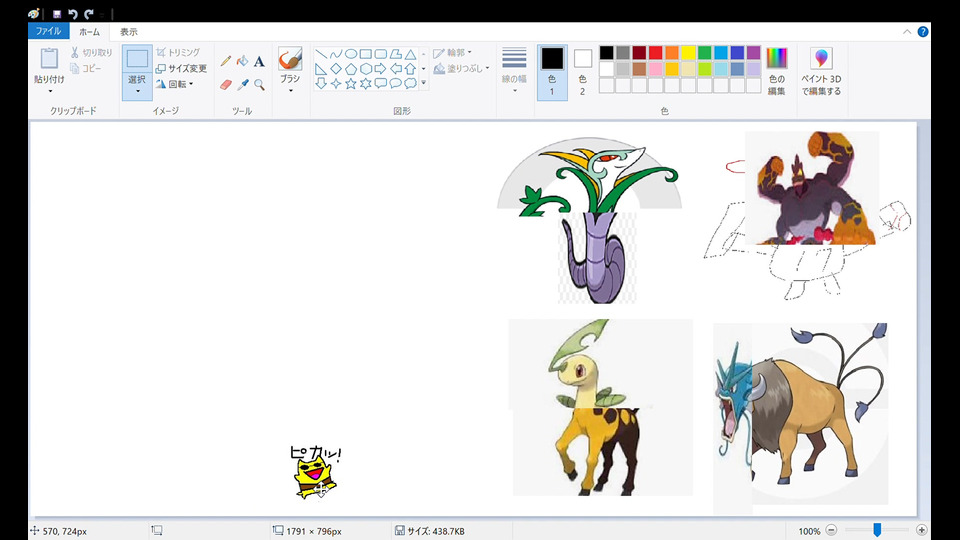Collapse the ribbon with the chevron
Image resolution: width=960 pixels, height=540 pixels.
coord(907,32)
